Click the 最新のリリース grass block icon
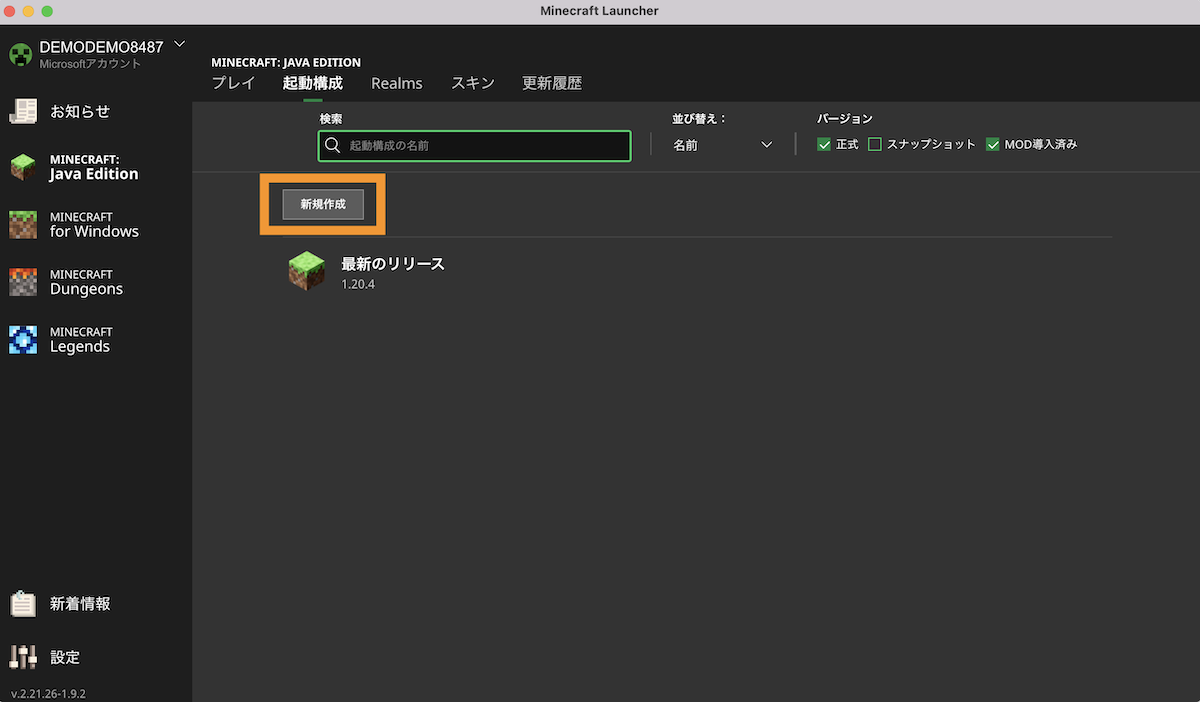 coord(307,272)
